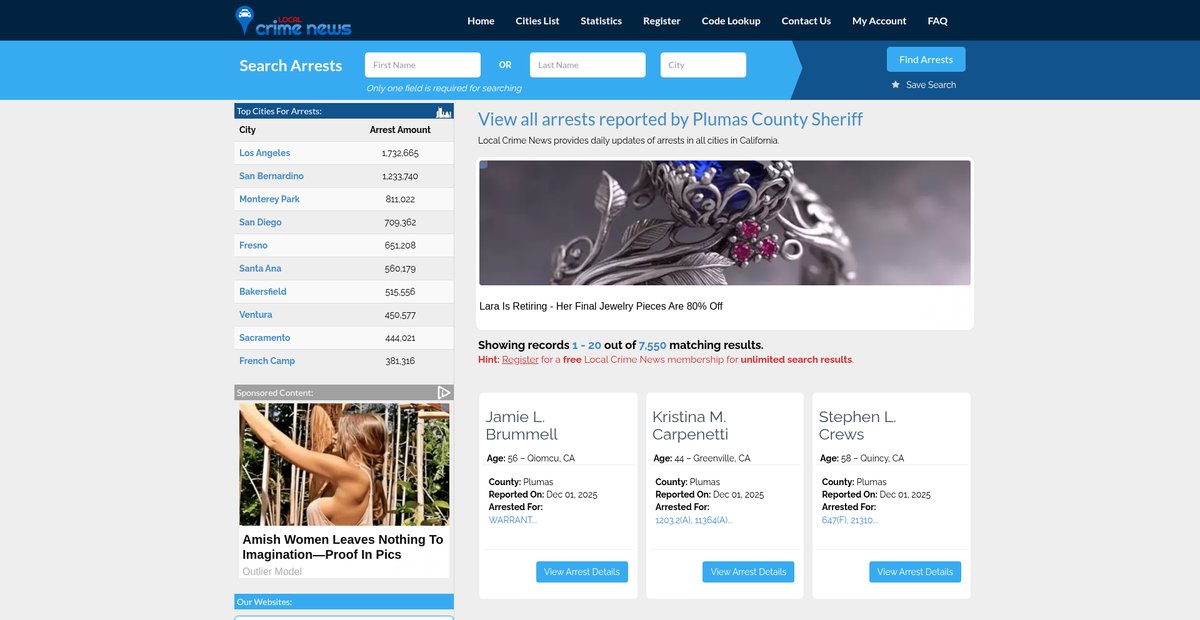View arrest details for Kristina M. Carpenetti
The height and width of the screenshot is (620, 1200).
748,572
